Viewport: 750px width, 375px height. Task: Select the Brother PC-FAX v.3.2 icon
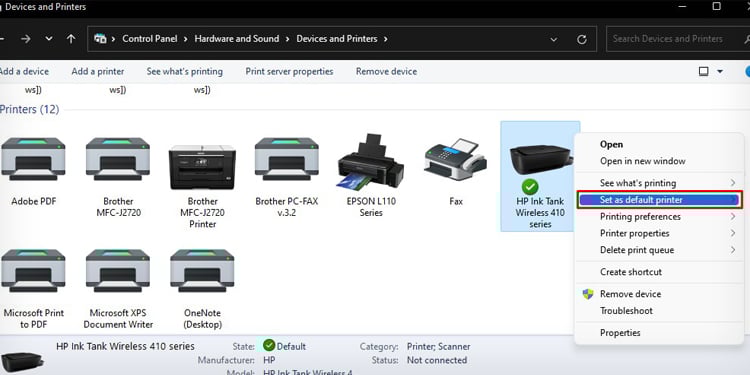pyautogui.click(x=287, y=159)
